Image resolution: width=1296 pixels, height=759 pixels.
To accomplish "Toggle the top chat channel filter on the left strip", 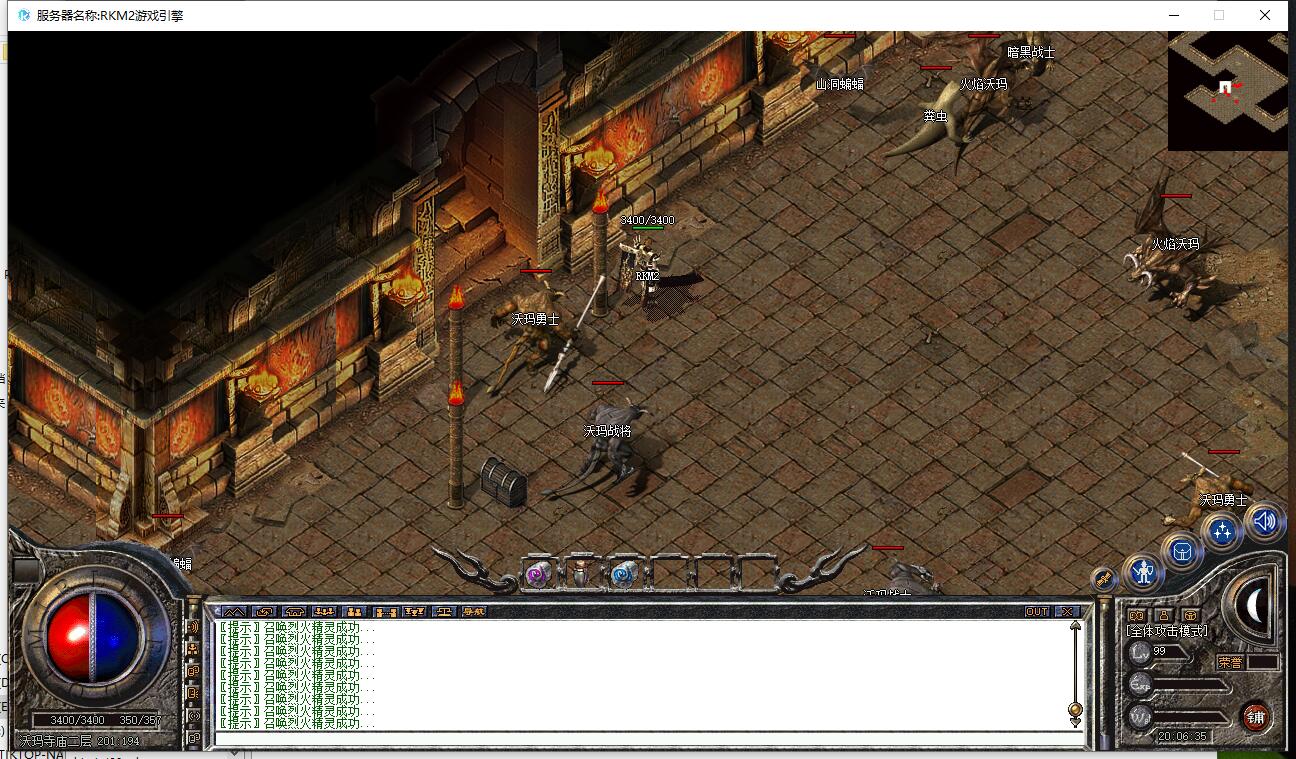I will click(193, 627).
